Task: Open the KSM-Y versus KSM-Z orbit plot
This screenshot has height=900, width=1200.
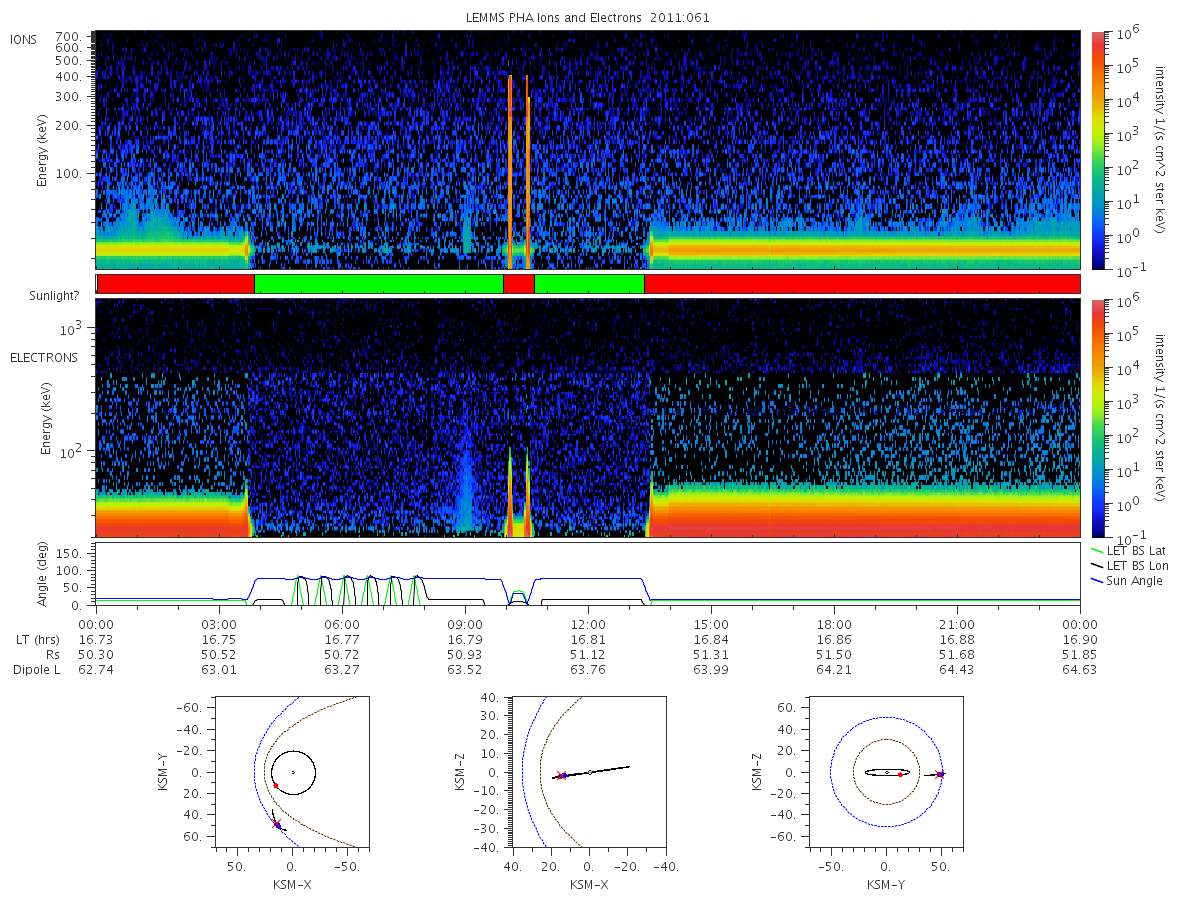Action: coord(885,772)
